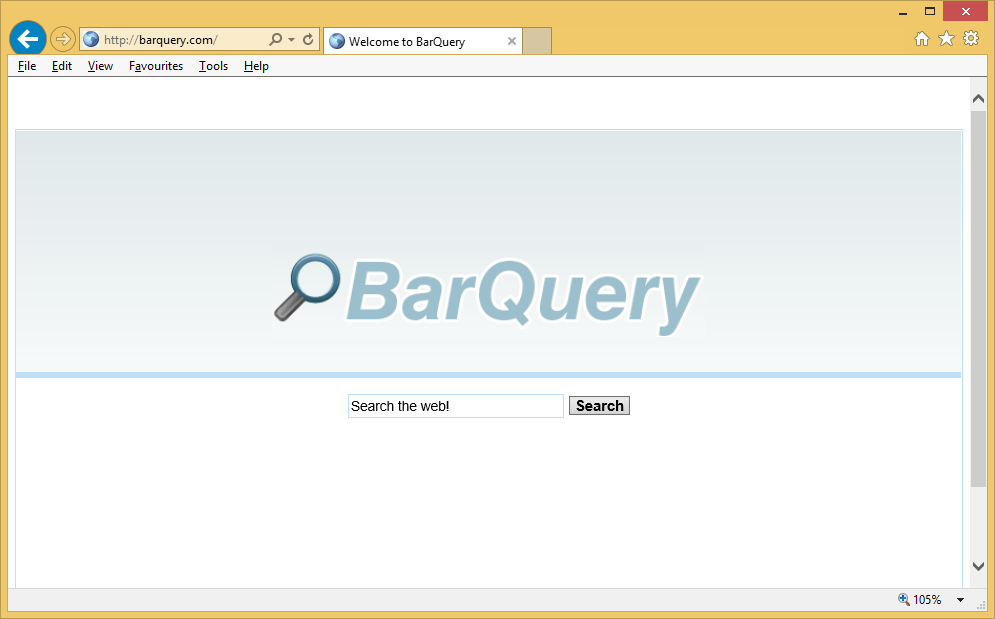Click the scrollbar down arrow
Screen dimensions: 995x619
[978, 566]
